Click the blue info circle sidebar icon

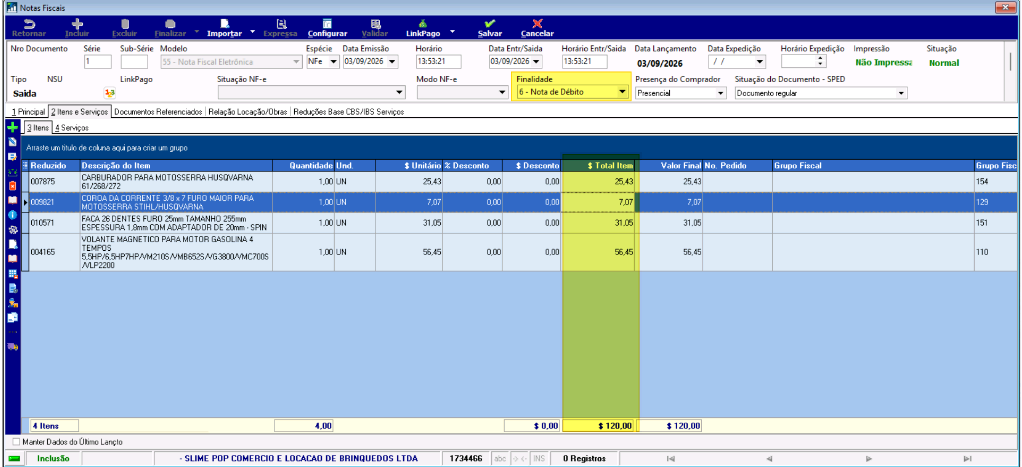click(x=12, y=215)
